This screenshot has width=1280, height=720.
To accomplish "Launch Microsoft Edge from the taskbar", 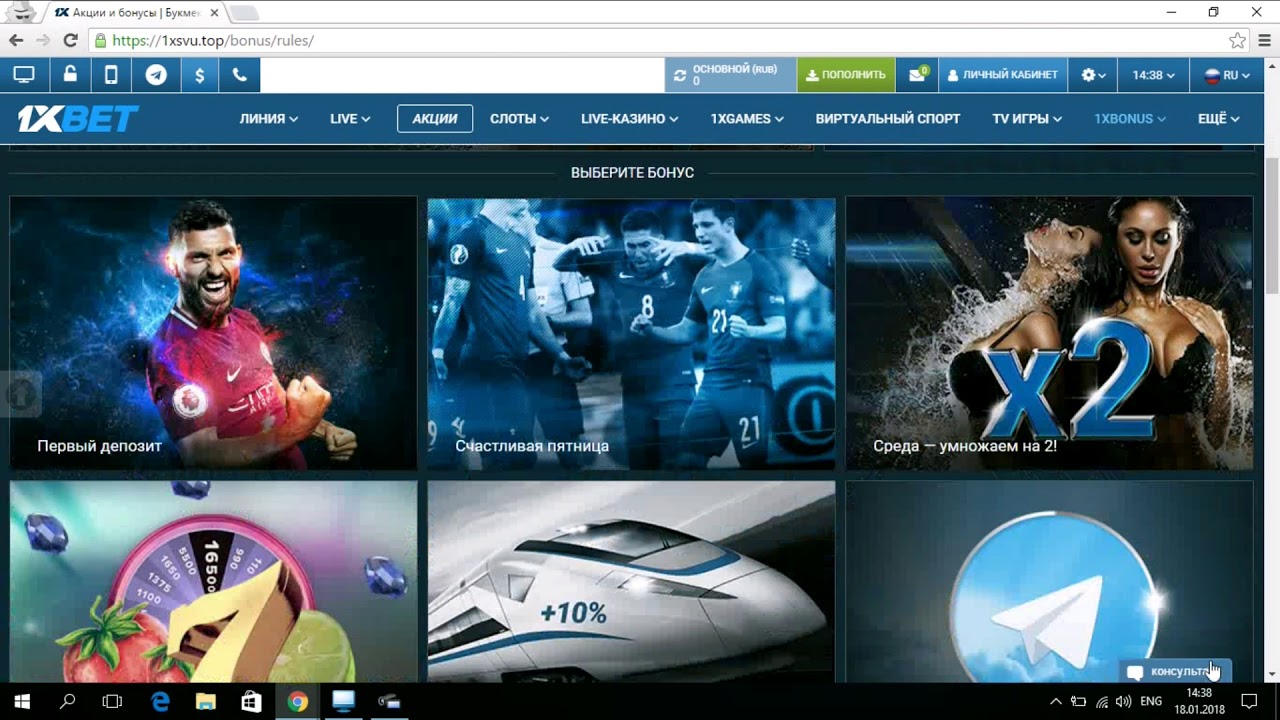I will point(160,702).
